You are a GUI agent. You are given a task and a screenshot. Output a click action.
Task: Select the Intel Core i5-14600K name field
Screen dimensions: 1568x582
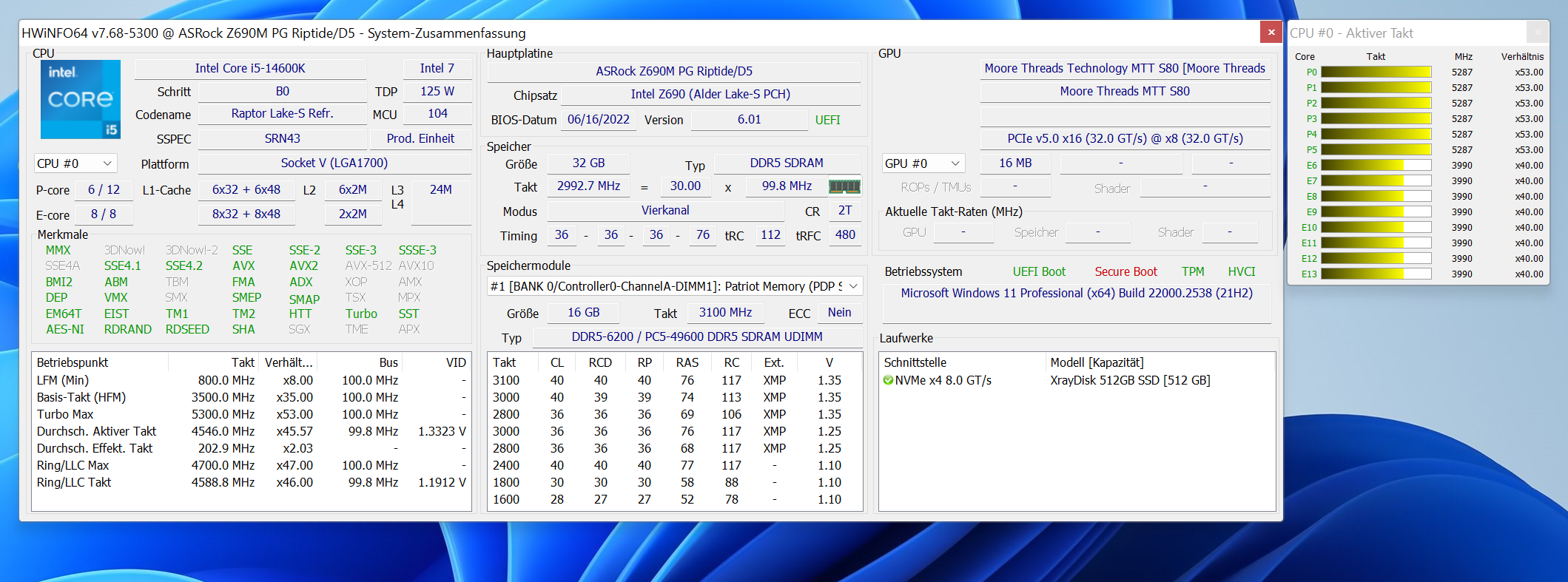click(250, 69)
